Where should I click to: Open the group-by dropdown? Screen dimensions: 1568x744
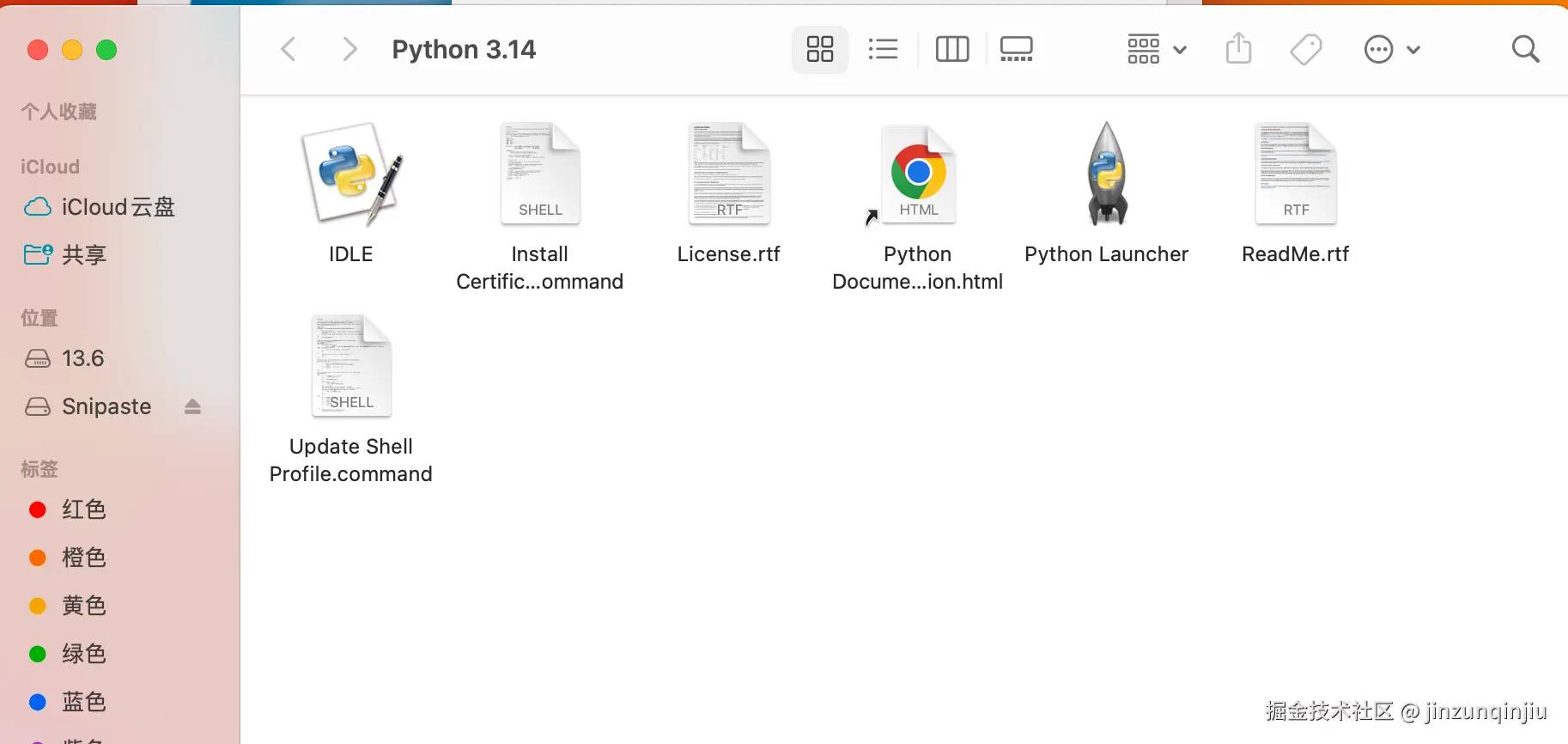[x=1156, y=49]
